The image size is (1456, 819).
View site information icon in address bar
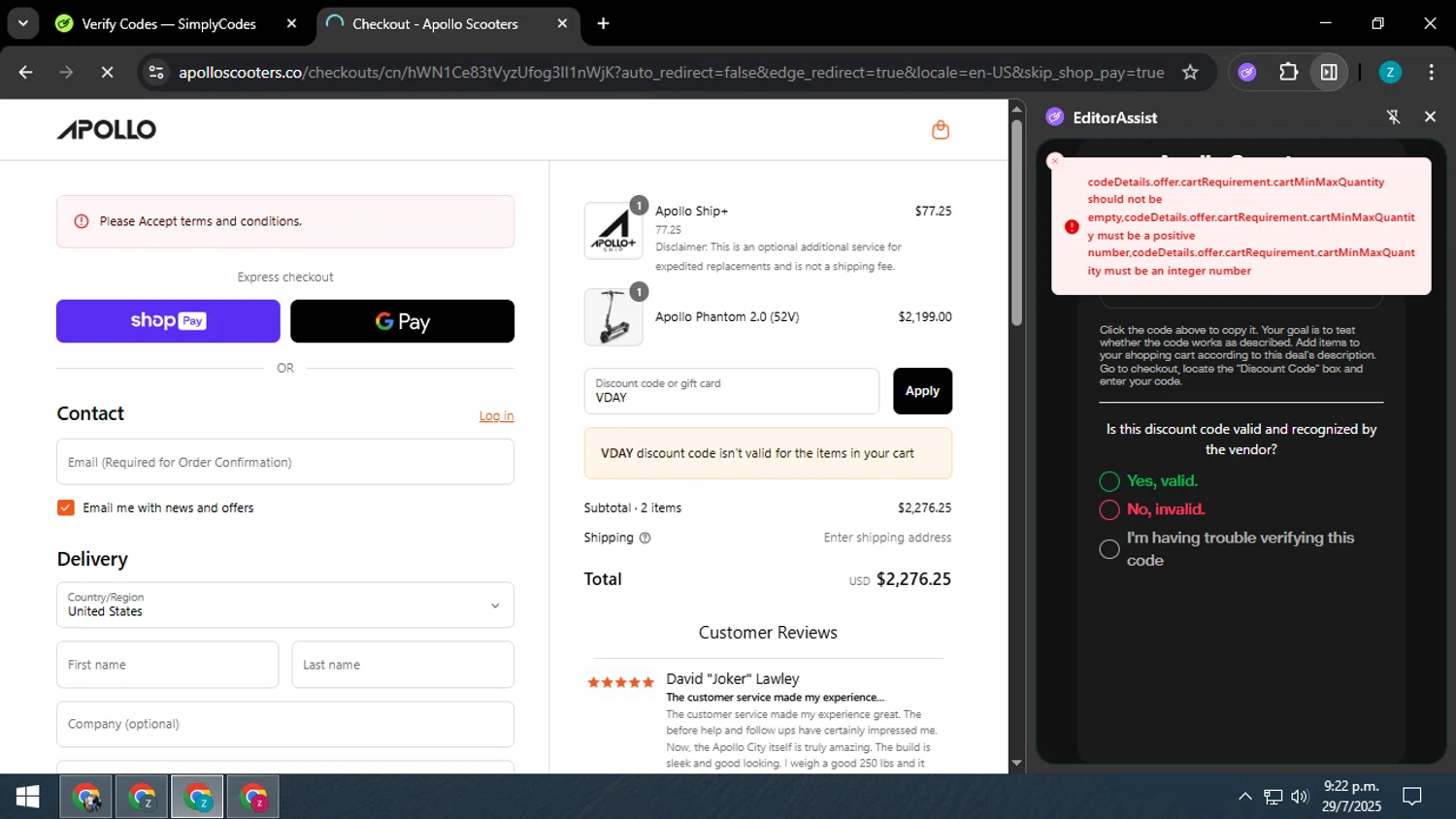(x=156, y=72)
